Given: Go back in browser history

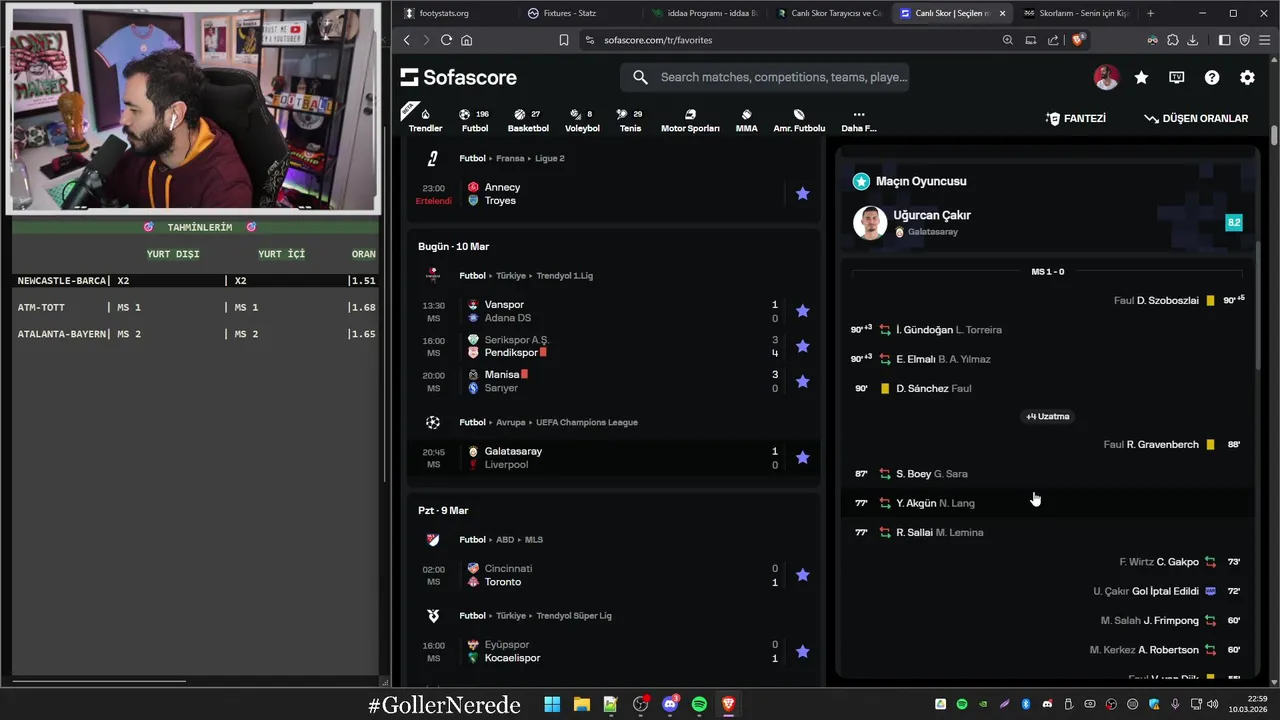Looking at the screenshot, I should click(406, 40).
